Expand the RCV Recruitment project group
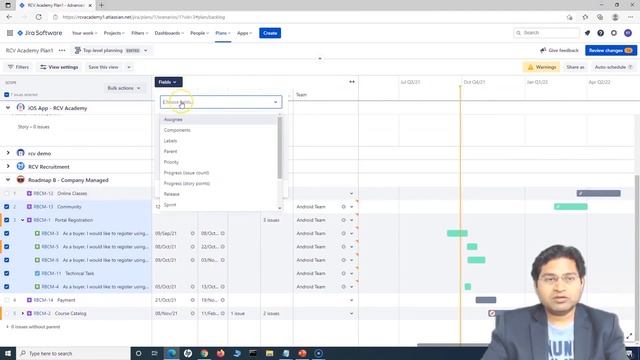This screenshot has height=360, width=640. (x=8, y=167)
